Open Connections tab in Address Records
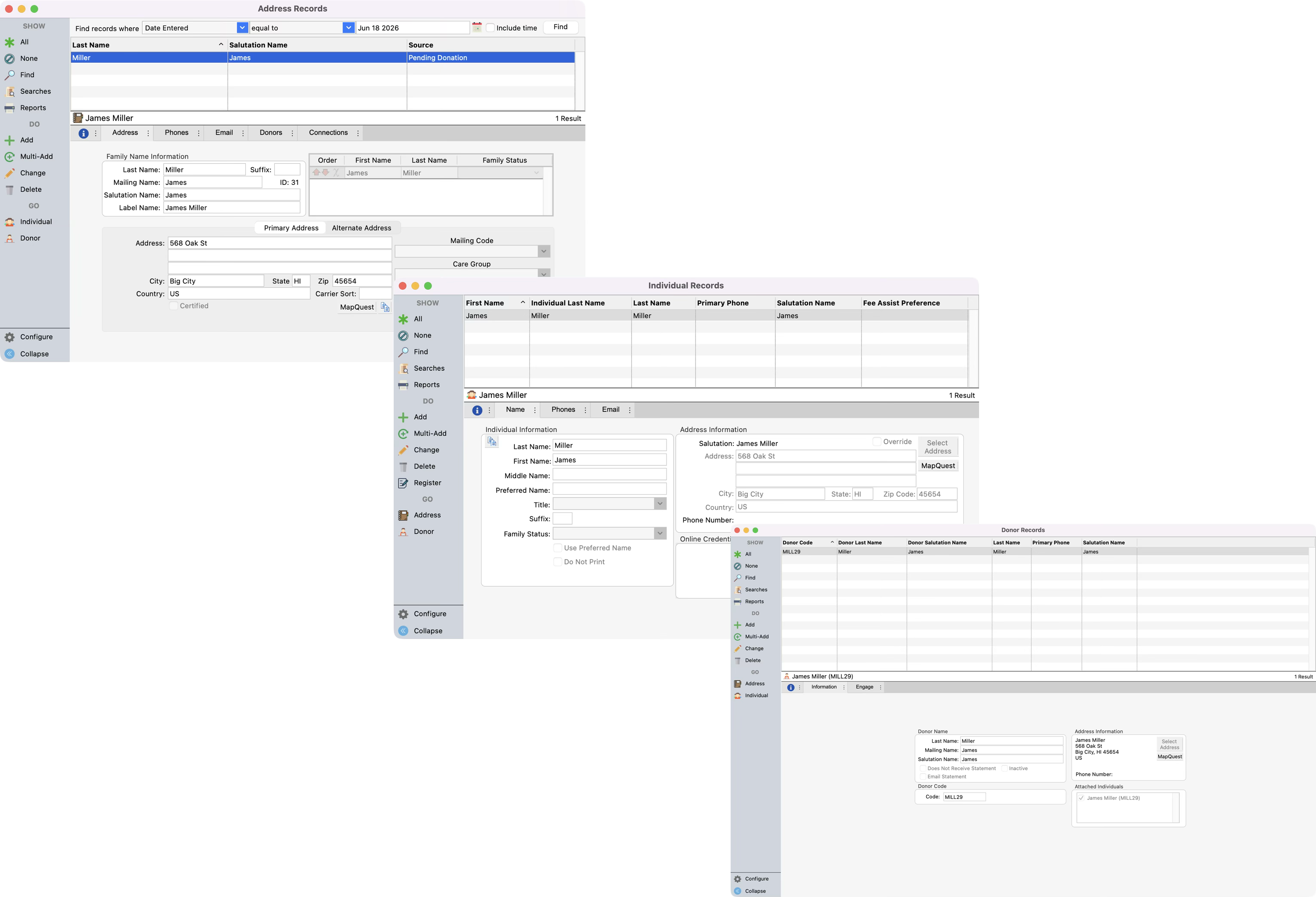The height and width of the screenshot is (897, 1316). [x=328, y=132]
